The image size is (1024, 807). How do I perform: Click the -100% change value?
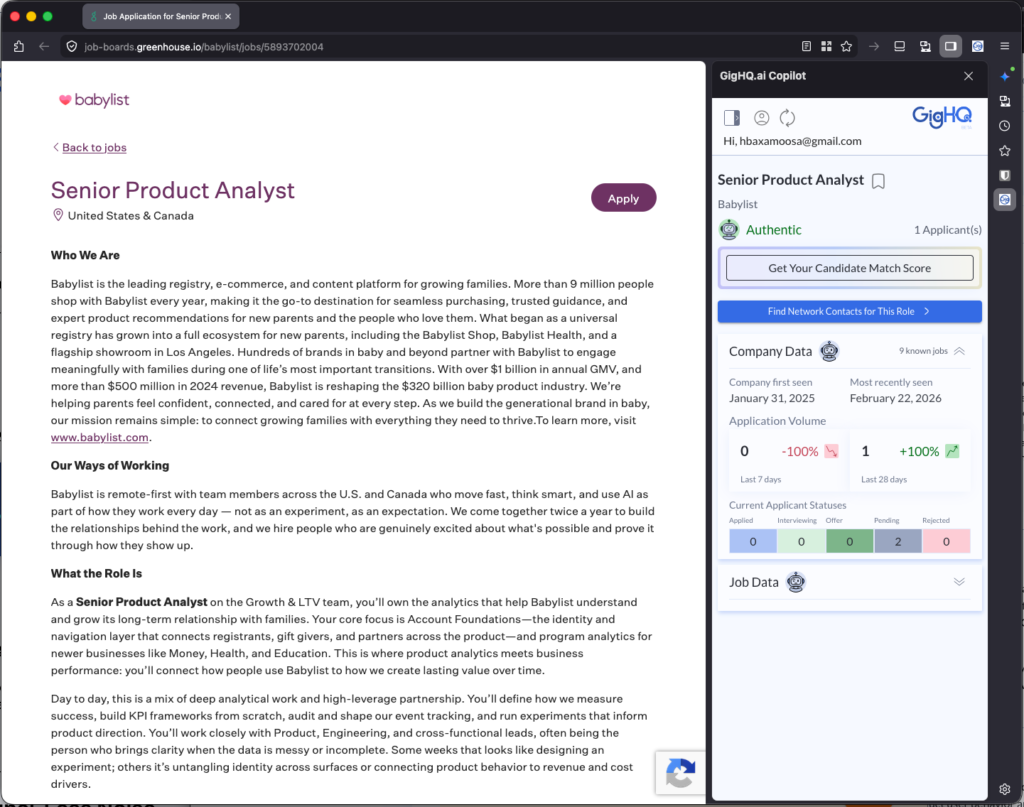(799, 451)
